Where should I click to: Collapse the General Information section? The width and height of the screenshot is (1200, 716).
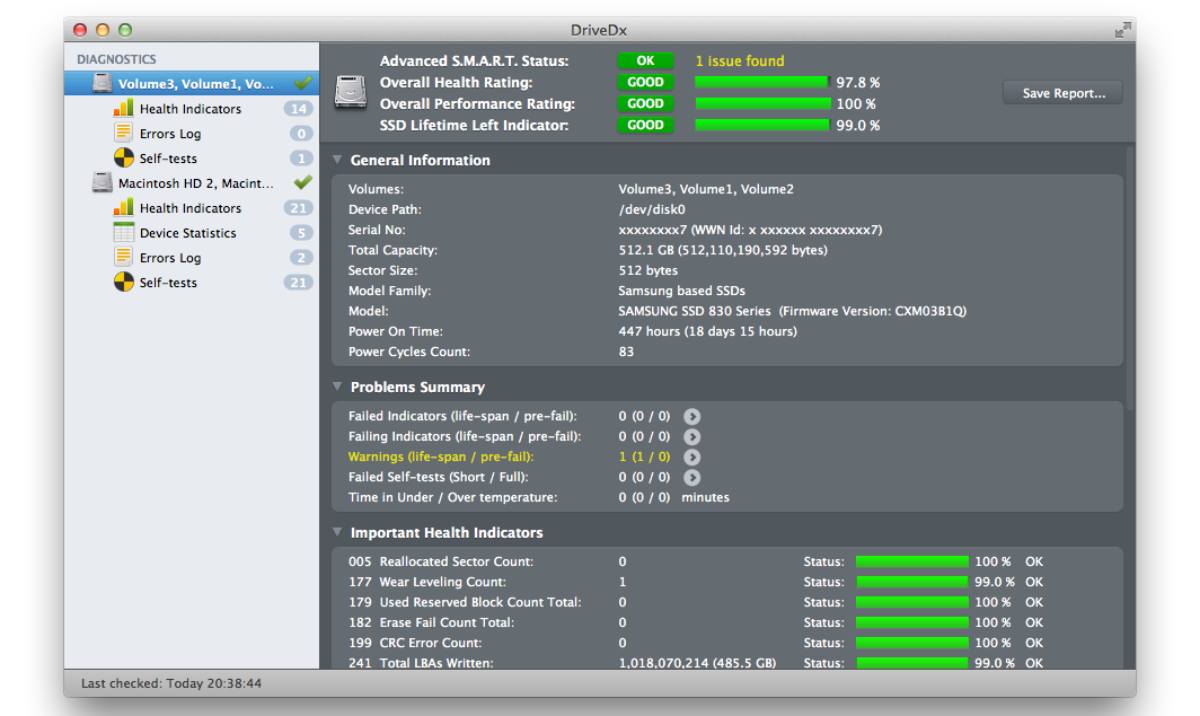pyautogui.click(x=338, y=160)
